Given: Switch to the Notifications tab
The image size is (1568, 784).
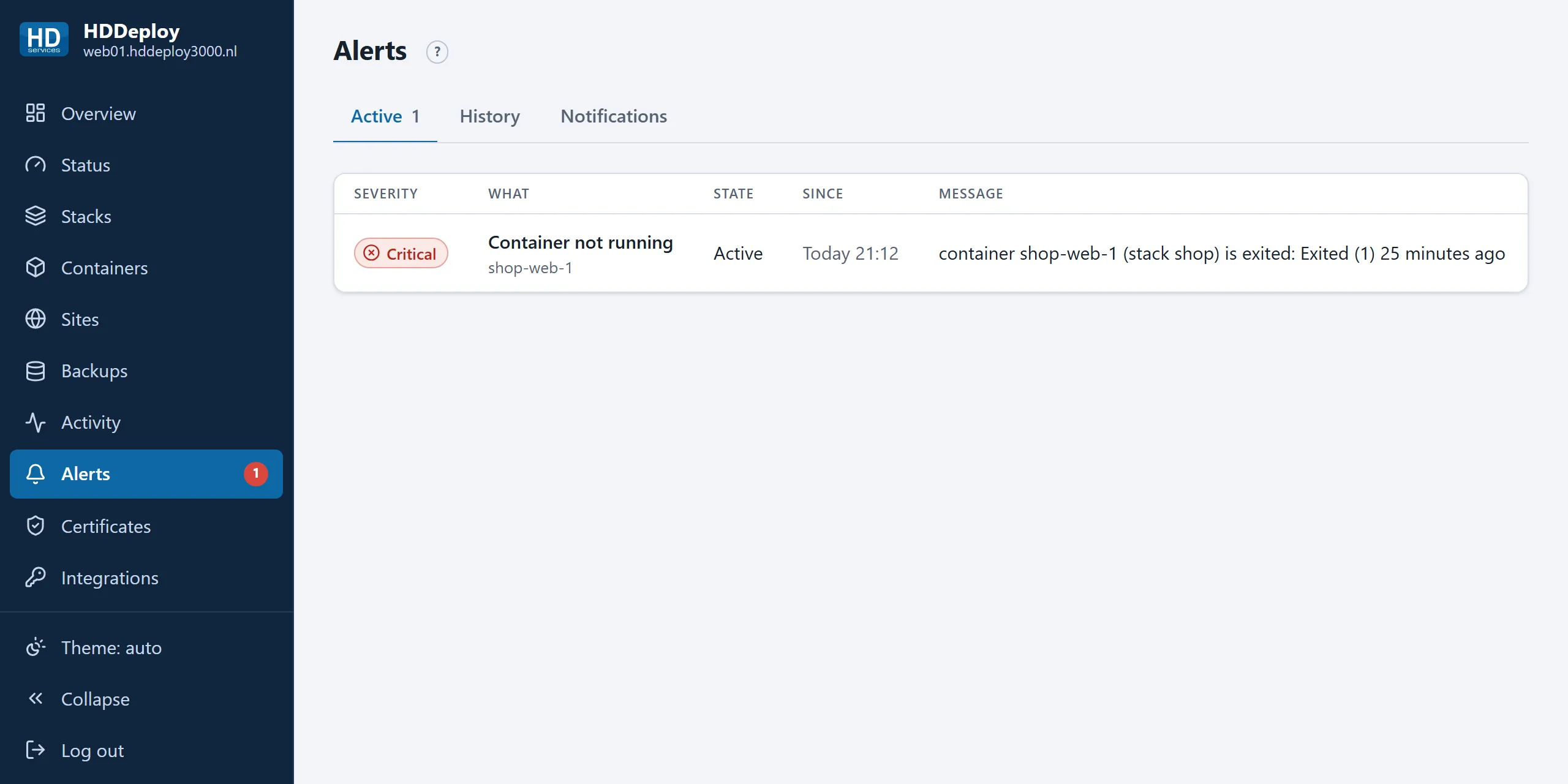Looking at the screenshot, I should click(x=614, y=116).
